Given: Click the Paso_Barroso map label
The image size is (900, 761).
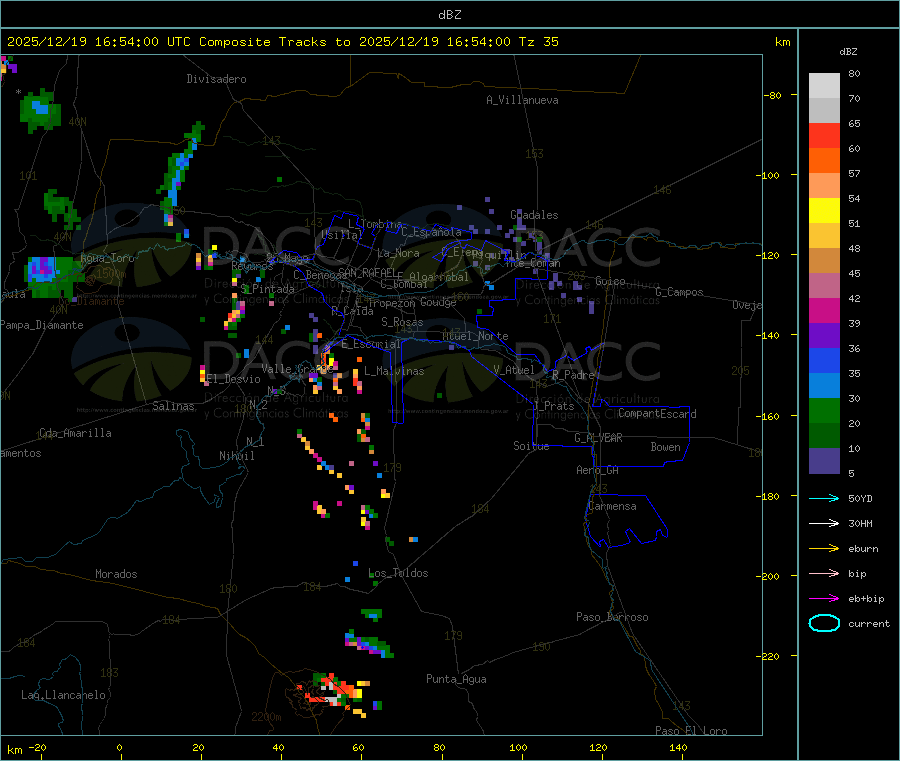Looking at the screenshot, I should (612, 617).
